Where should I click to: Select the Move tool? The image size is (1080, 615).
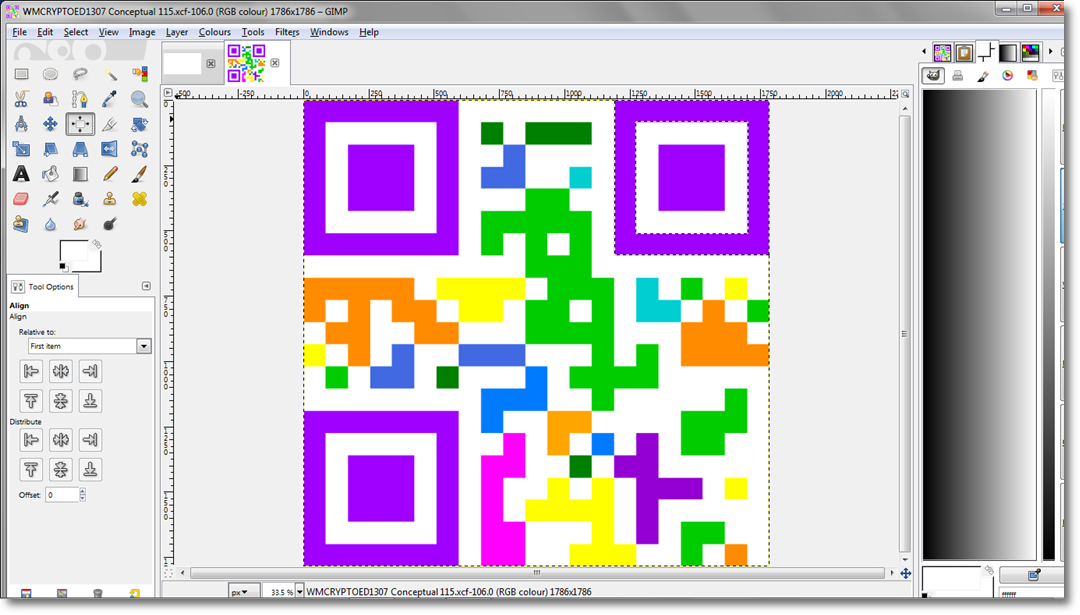click(50, 124)
